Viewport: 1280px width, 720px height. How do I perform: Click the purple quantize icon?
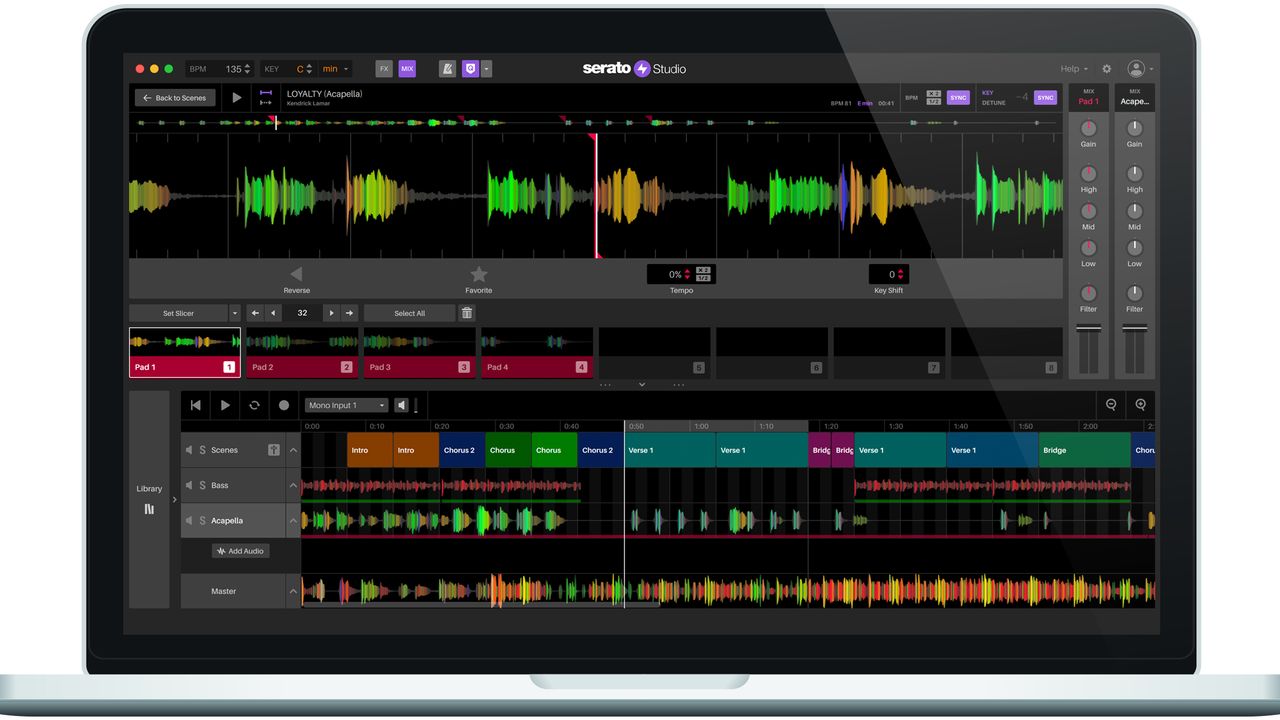pos(470,69)
